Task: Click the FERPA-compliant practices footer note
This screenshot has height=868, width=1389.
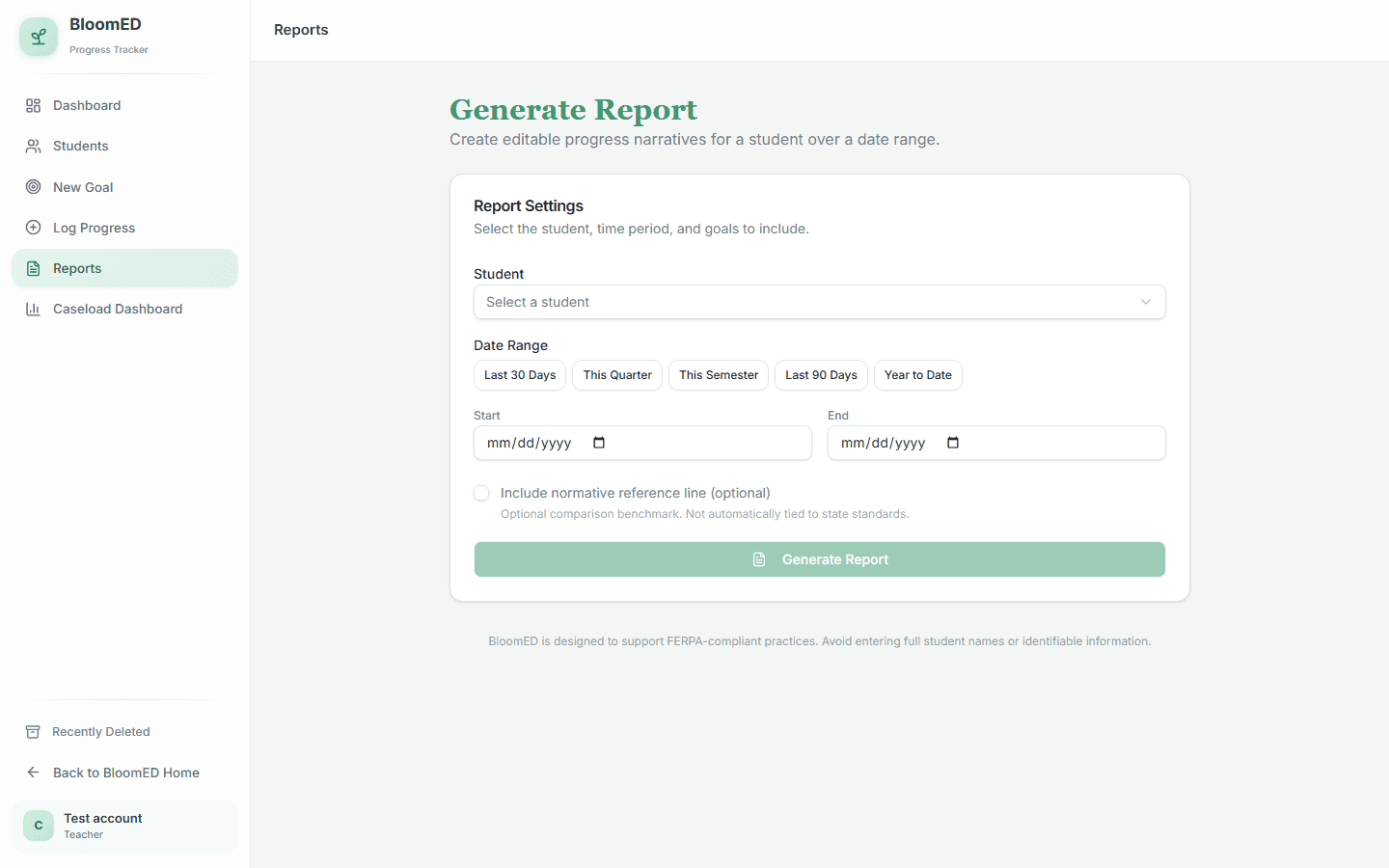Action: [820, 641]
